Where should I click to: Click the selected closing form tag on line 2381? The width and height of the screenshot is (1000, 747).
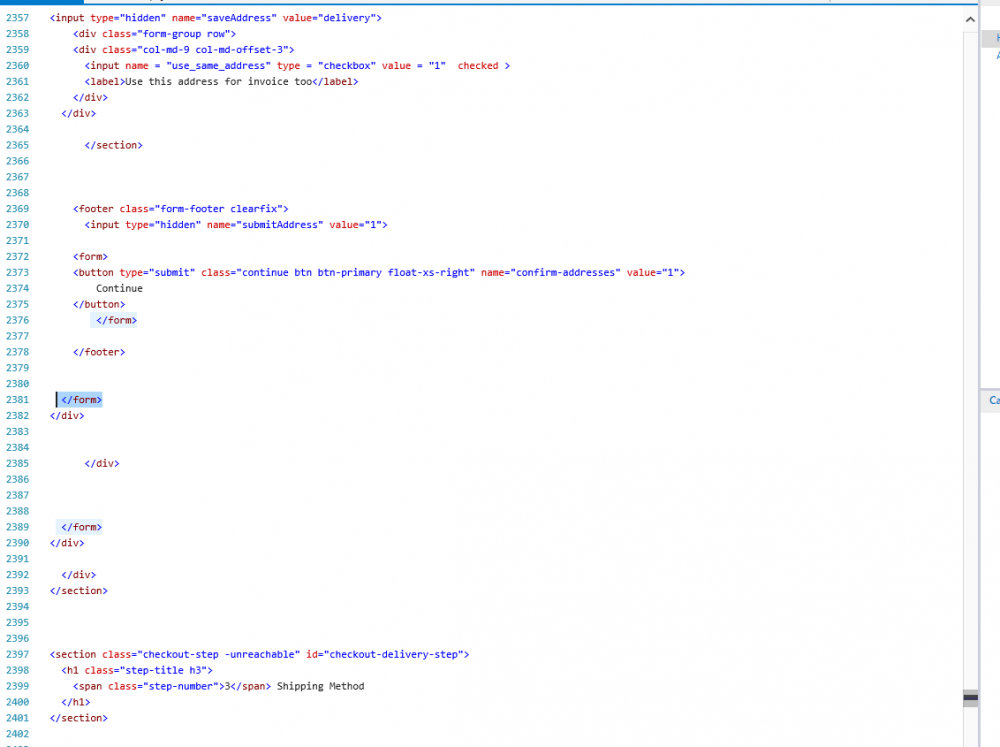(82, 400)
